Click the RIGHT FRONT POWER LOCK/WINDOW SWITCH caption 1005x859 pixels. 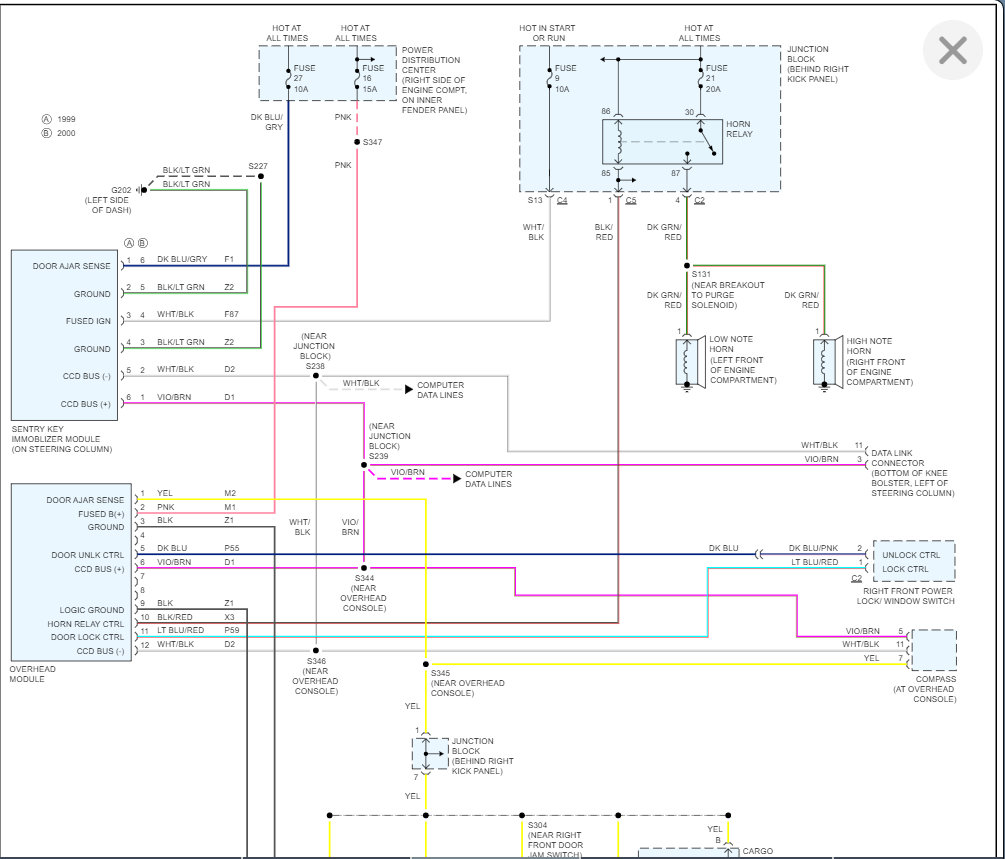click(x=905, y=596)
